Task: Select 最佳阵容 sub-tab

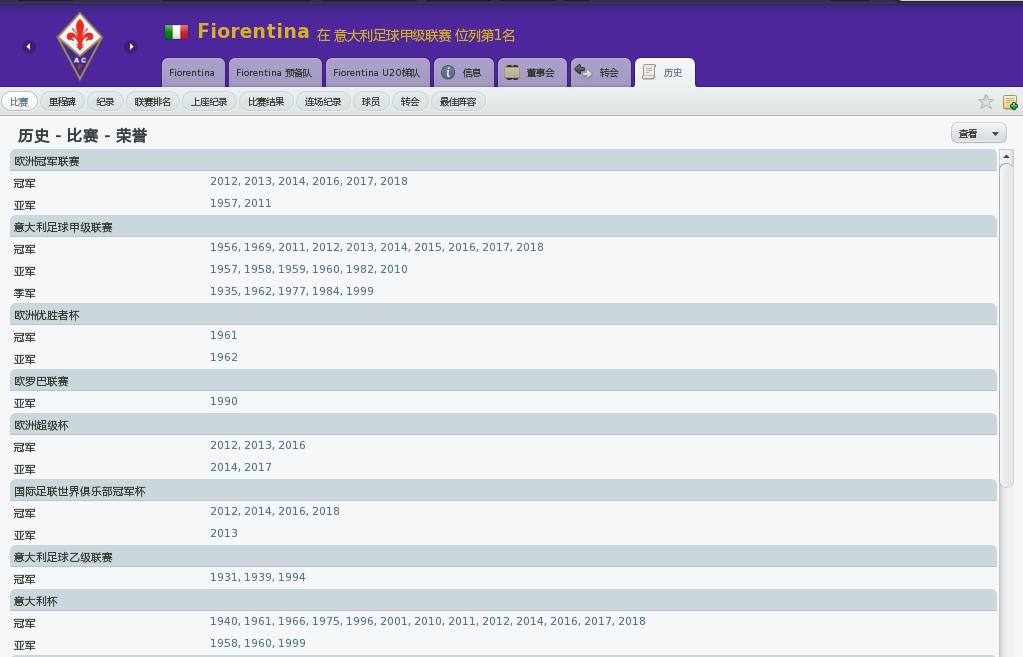Action: [x=458, y=102]
